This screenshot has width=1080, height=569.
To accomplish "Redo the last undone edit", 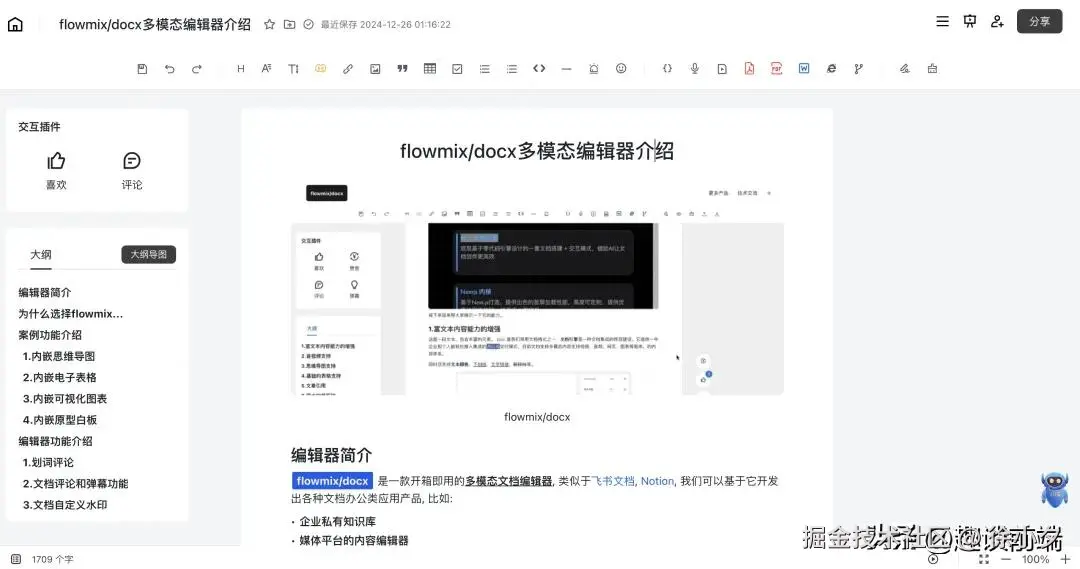I will point(197,69).
